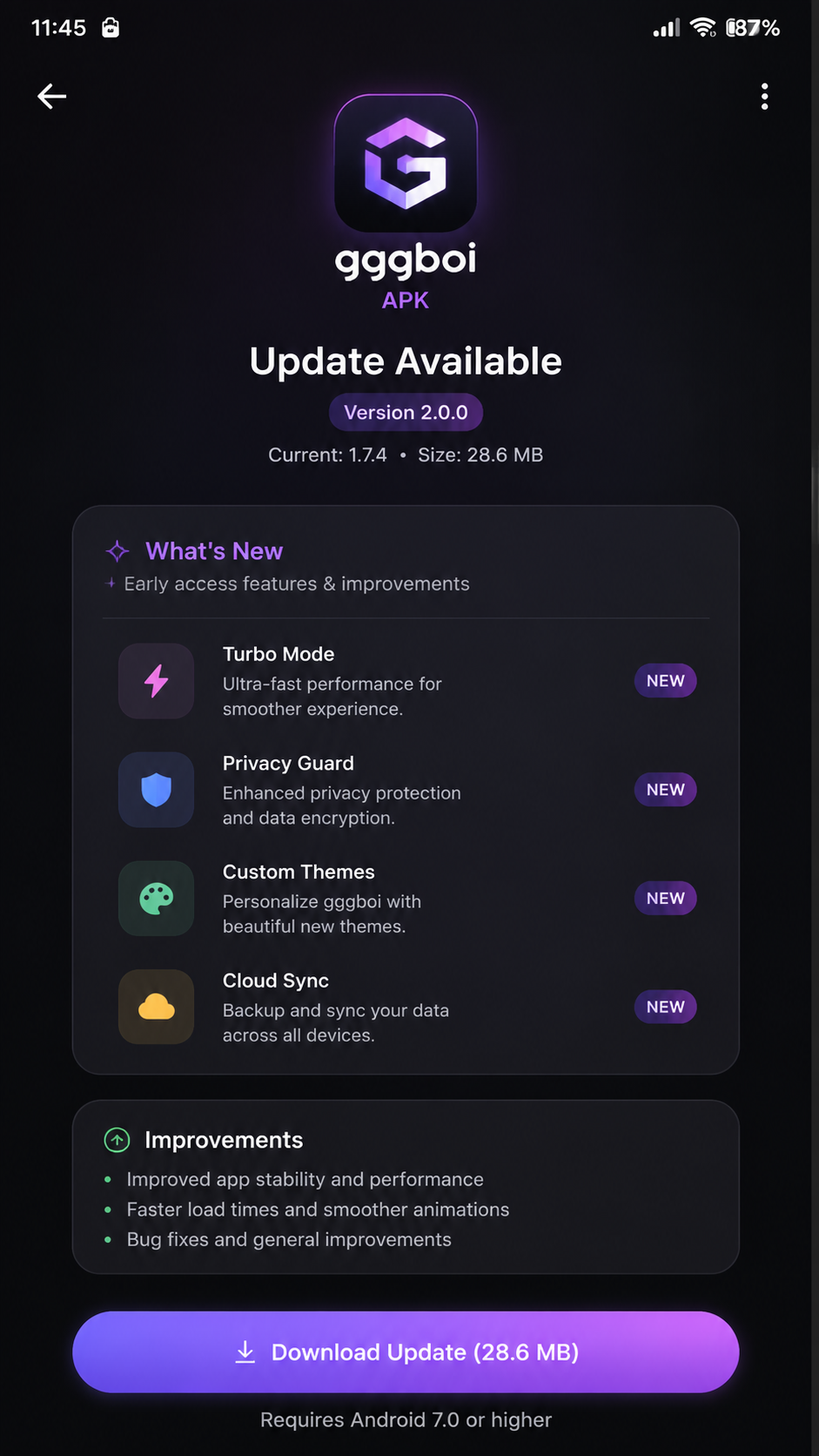Tap the Turbo Mode lightning bolt icon
819x1456 pixels.
click(x=157, y=681)
